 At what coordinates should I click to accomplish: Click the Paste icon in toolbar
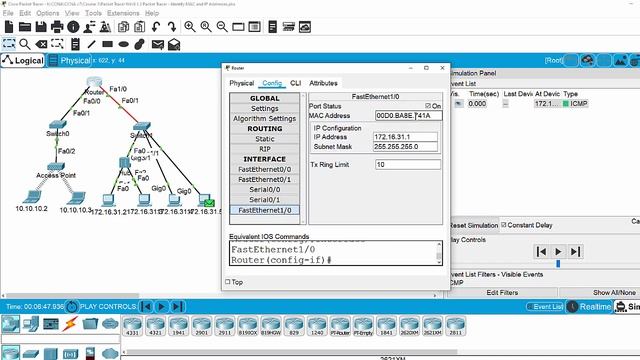pyautogui.click(x=140, y=27)
